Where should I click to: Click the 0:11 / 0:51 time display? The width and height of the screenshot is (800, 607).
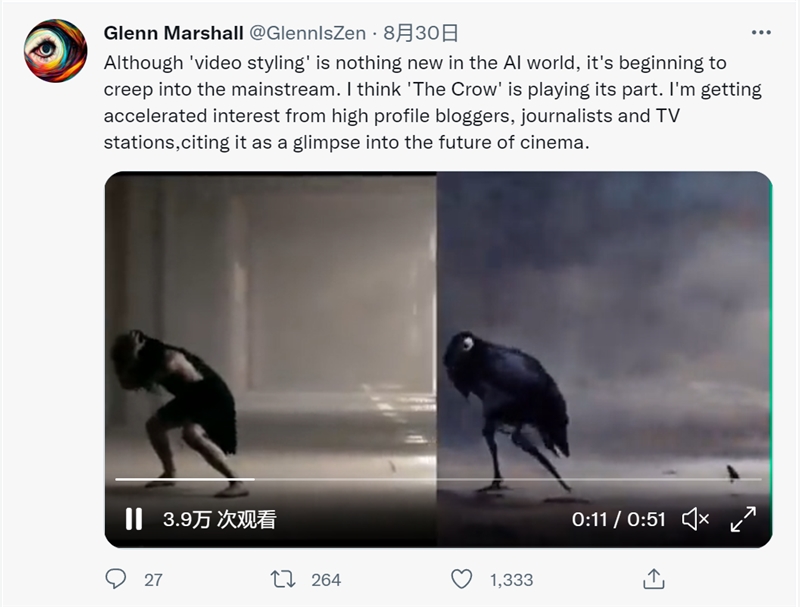619,519
